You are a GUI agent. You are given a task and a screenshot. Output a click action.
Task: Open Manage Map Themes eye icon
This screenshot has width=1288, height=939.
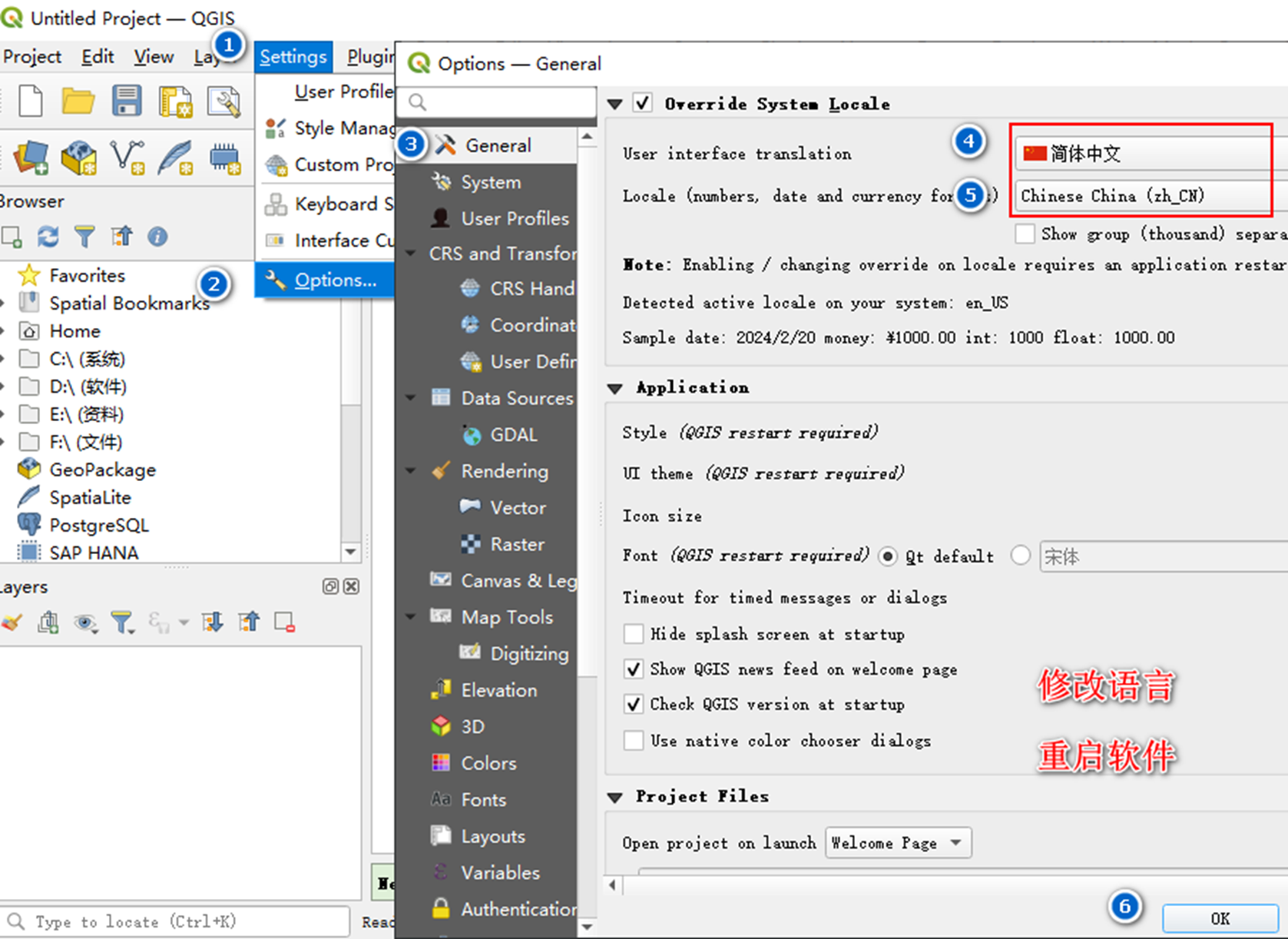tap(85, 622)
